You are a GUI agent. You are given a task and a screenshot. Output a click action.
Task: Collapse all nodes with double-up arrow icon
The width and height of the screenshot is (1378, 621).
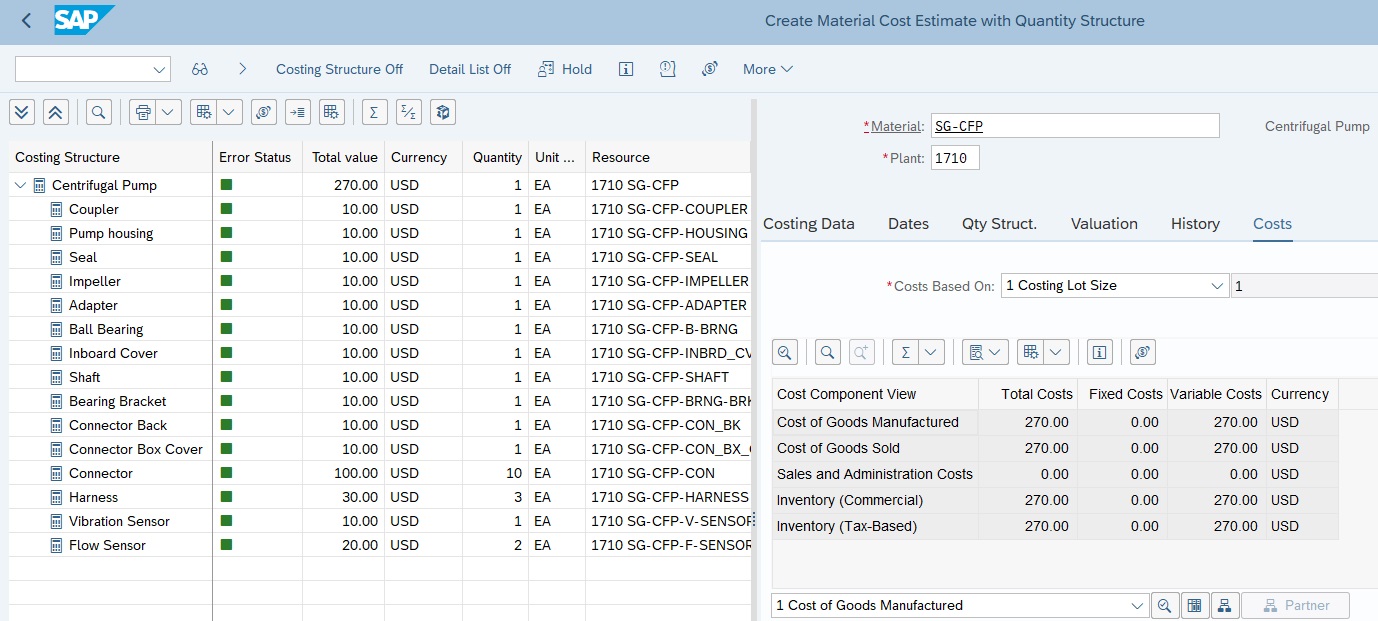point(56,112)
